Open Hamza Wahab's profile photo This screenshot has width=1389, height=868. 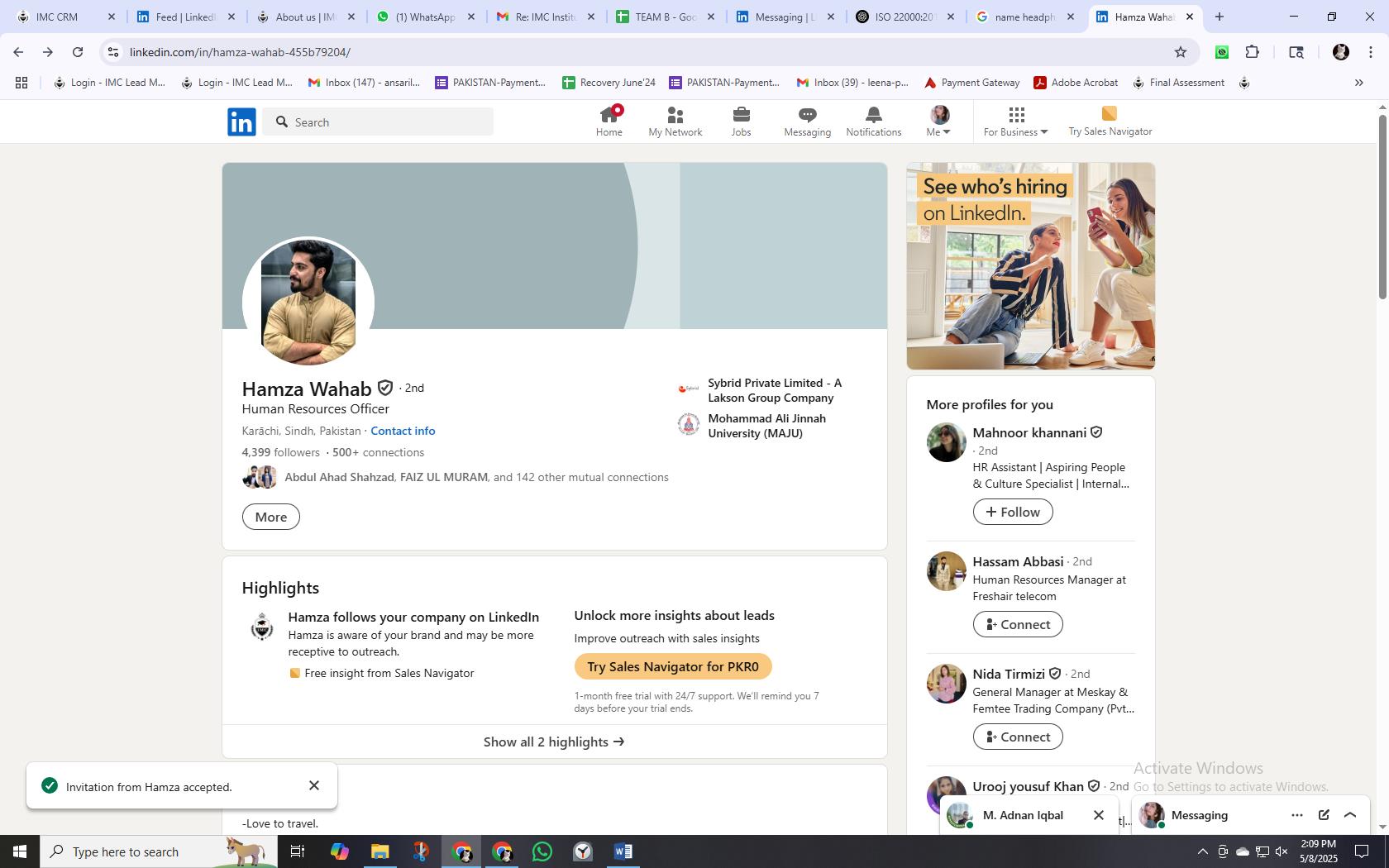pyautogui.click(x=308, y=303)
